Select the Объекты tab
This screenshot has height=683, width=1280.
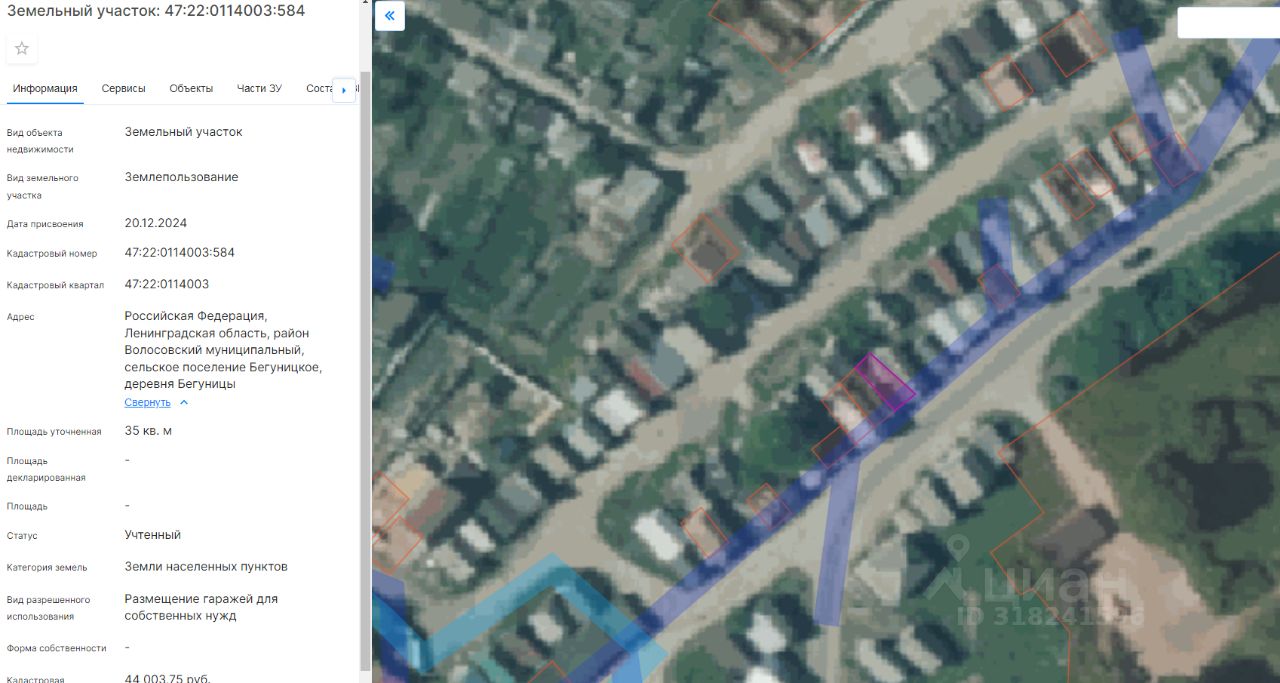click(191, 88)
